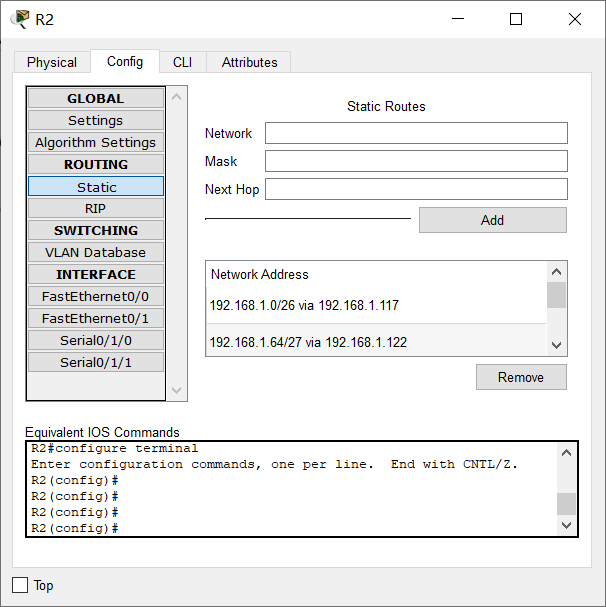The image size is (606, 607).
Task: Toggle the Top checkbox
Action: [20, 585]
